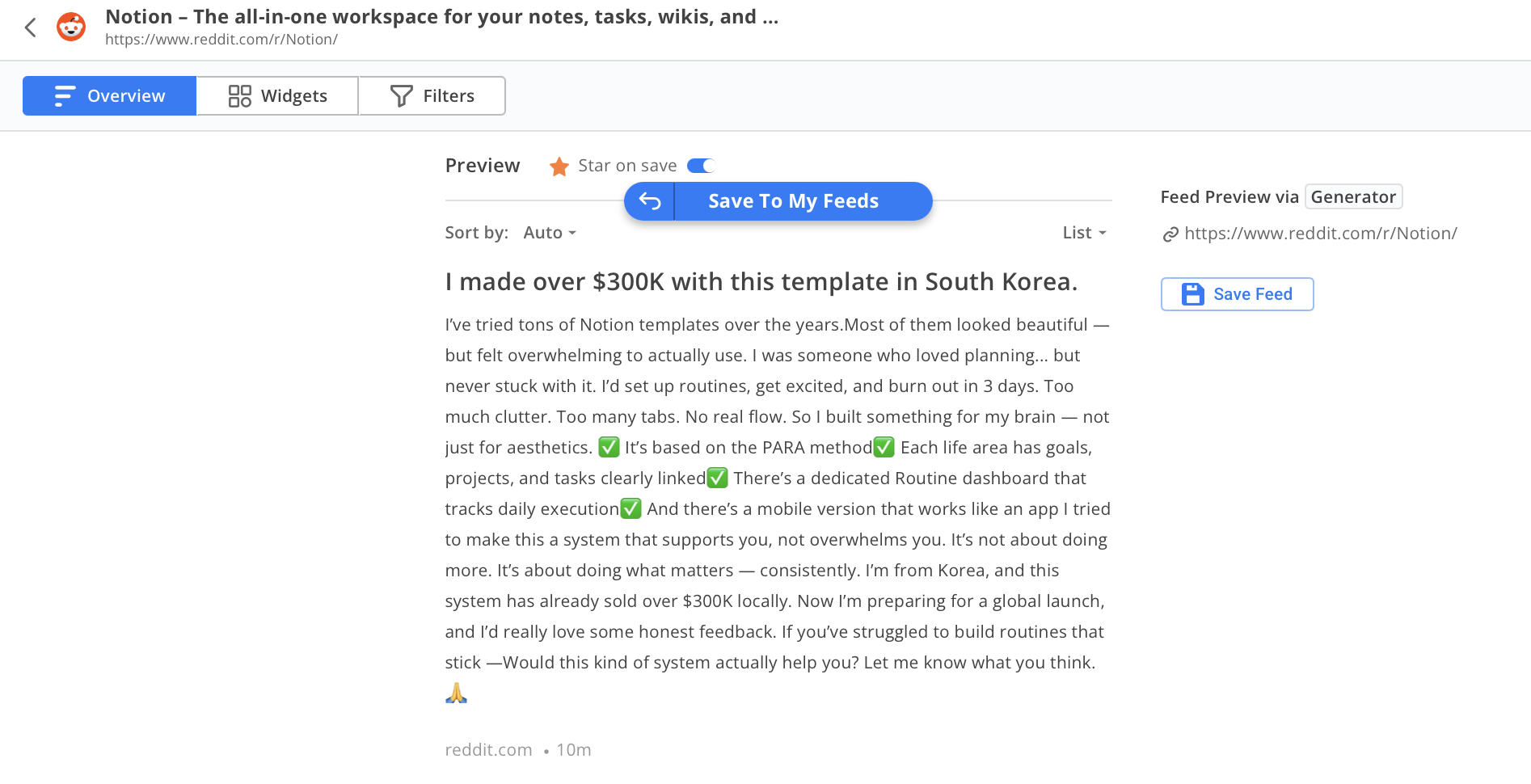The width and height of the screenshot is (1531, 784).
Task: Open the reddit.com/r/Notion feed URL link
Action: [1320, 234]
